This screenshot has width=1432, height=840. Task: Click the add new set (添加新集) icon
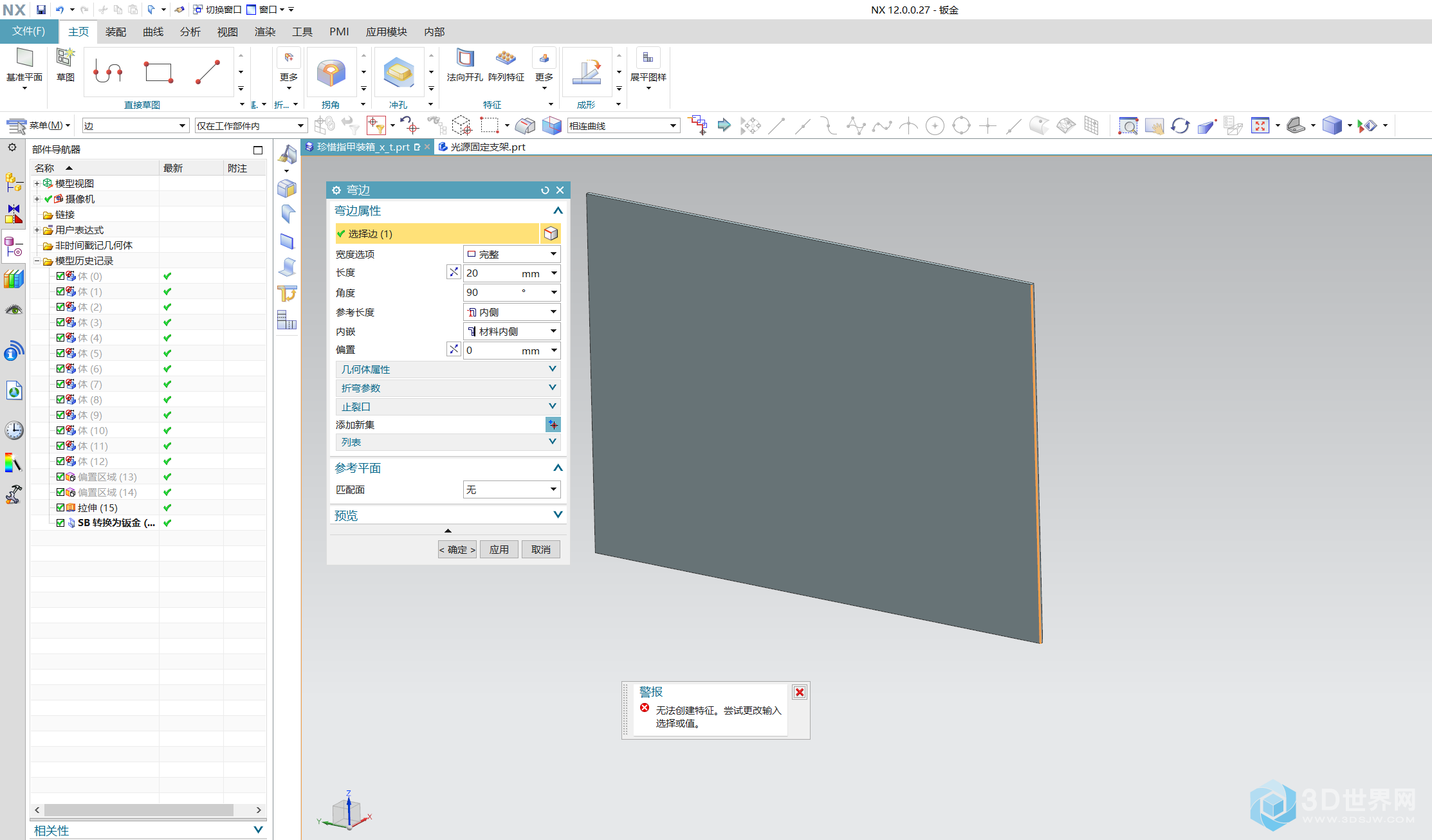click(553, 425)
